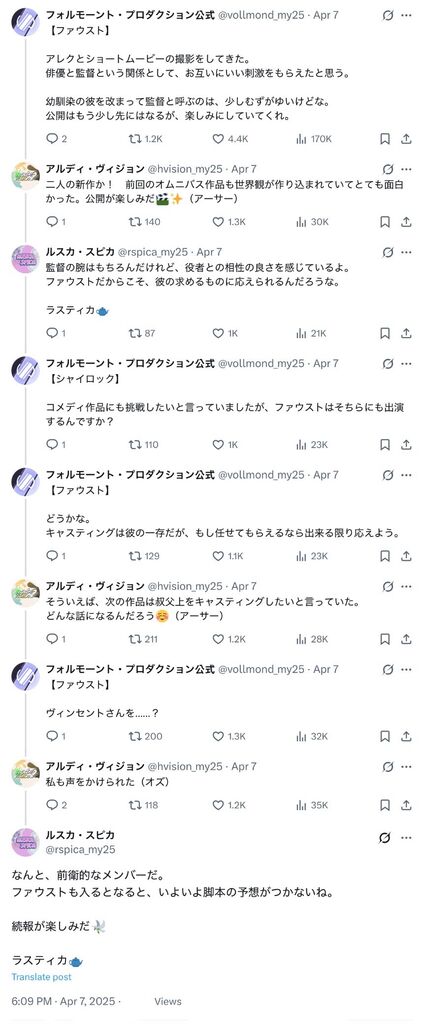The image size is (423, 1024).
Task: Bookmark the first フォルモーント tweet
Action: 385,138
